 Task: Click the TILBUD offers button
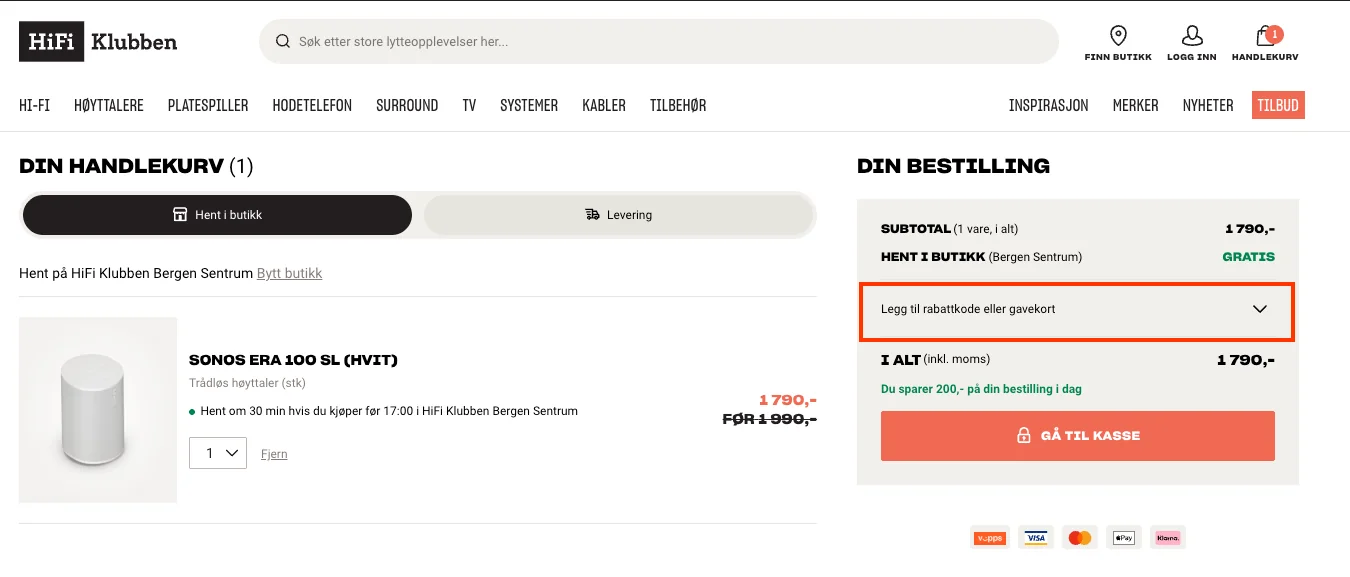[1278, 105]
